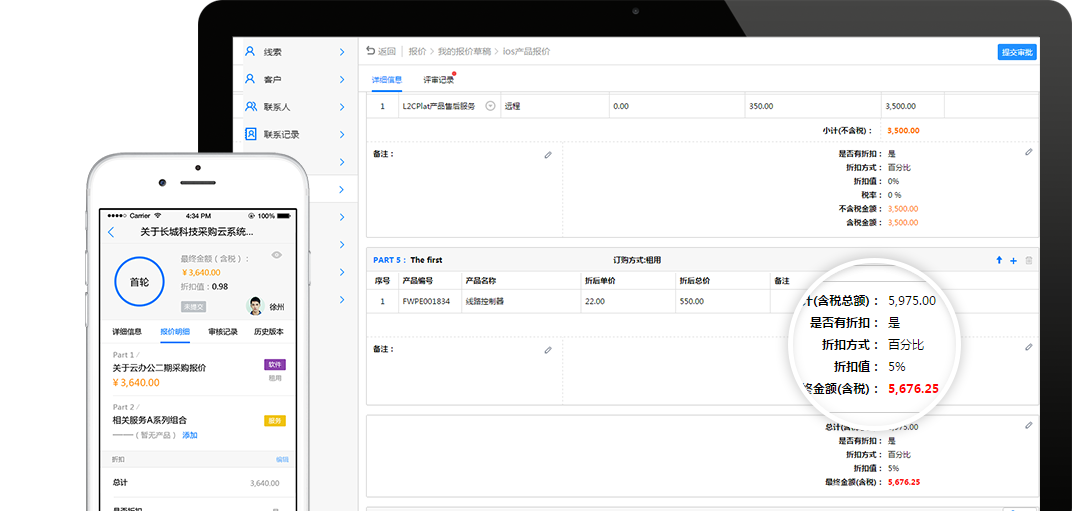
Task: Click the 产品编号 column header
Action: pos(417,281)
